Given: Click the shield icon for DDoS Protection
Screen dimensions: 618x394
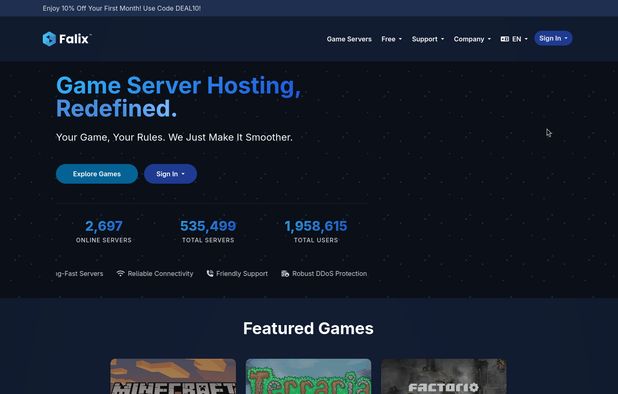Looking at the screenshot, I should pos(285,273).
